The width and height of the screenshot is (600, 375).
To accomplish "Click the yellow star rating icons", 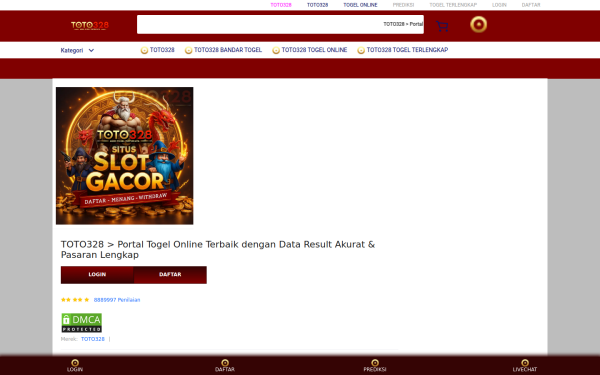I will (x=75, y=300).
